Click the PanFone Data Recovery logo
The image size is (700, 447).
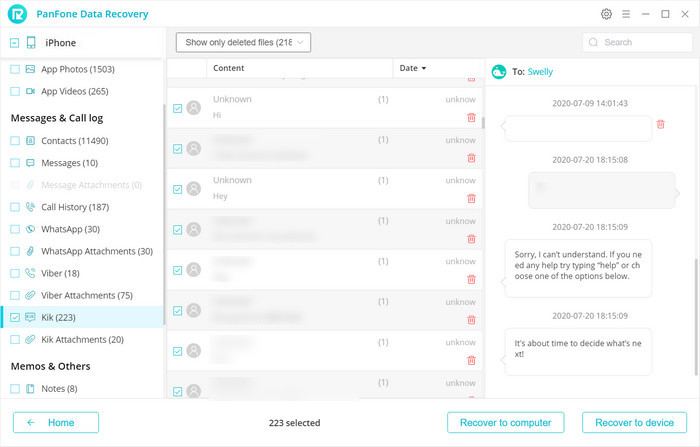[x=17, y=14]
